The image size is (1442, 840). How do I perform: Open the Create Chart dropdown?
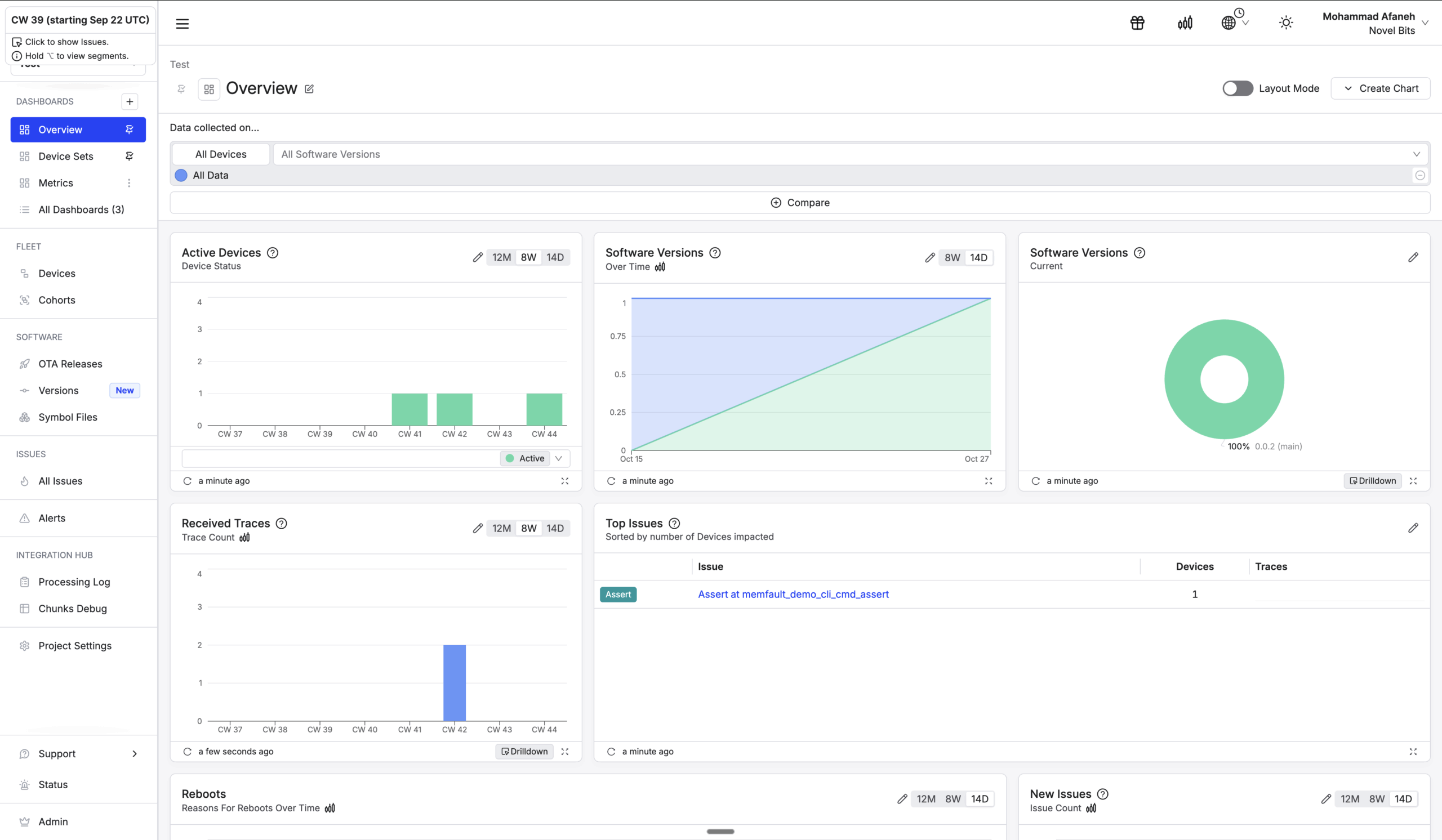1380,88
